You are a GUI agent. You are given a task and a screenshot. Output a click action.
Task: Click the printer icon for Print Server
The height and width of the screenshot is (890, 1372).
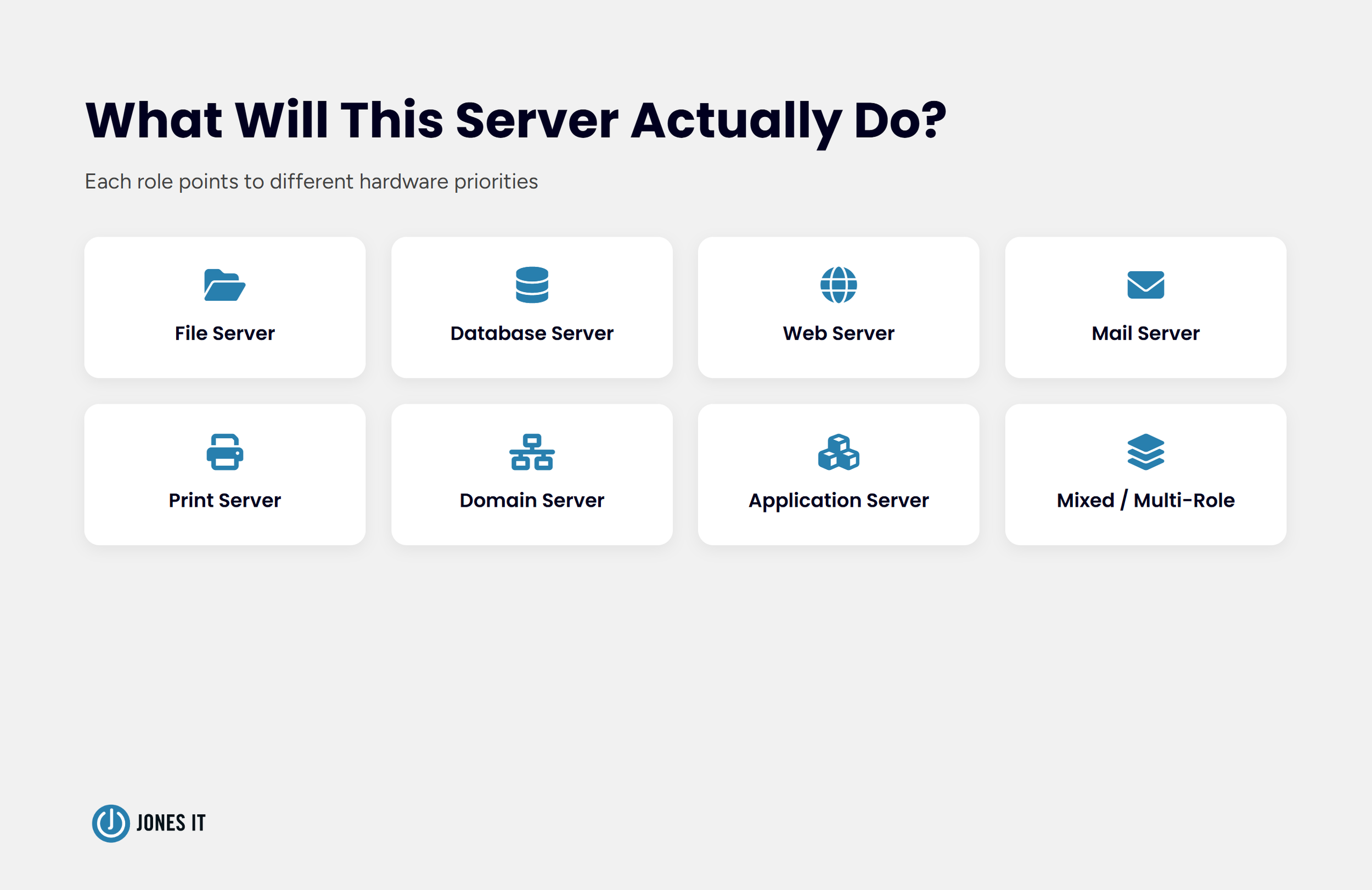point(225,452)
